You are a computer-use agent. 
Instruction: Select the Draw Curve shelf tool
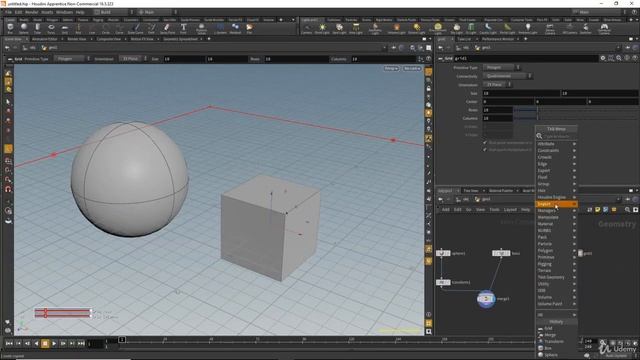pos(136,29)
